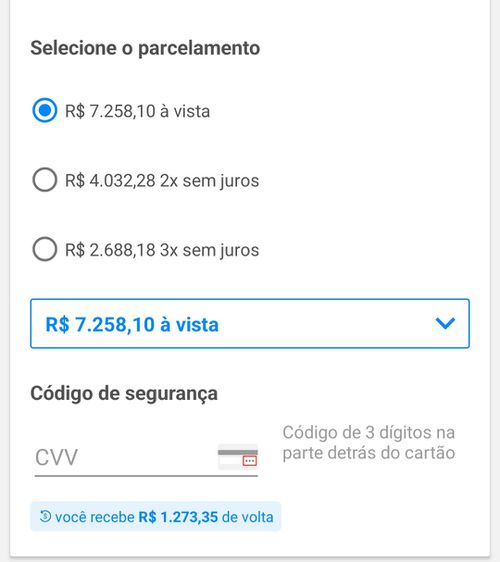Focus the CVV security code field
Viewport: 500px width, 562px height.
point(146,457)
